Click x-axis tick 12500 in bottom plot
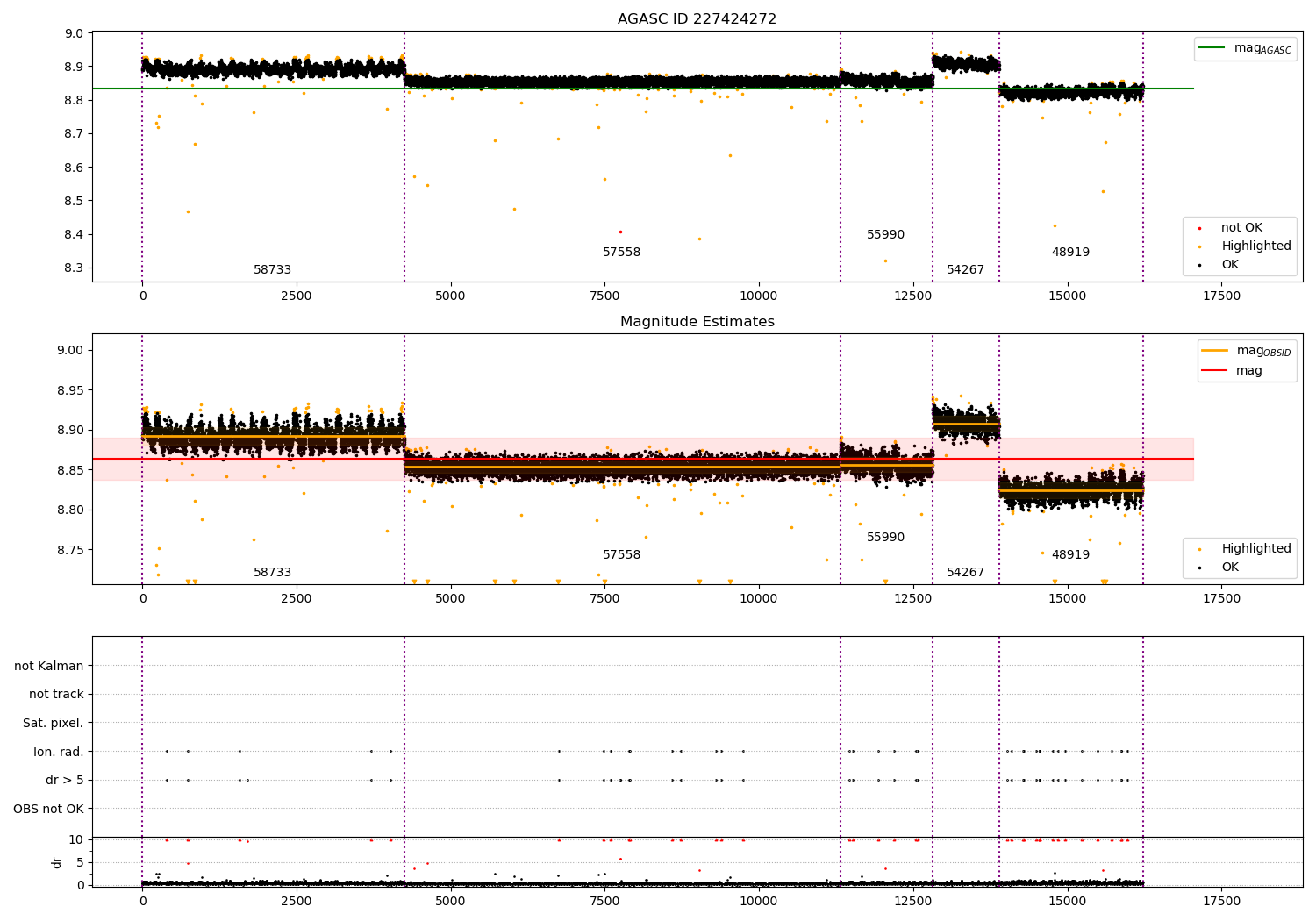Viewport: 1316px width, 921px height. pyautogui.click(x=913, y=901)
